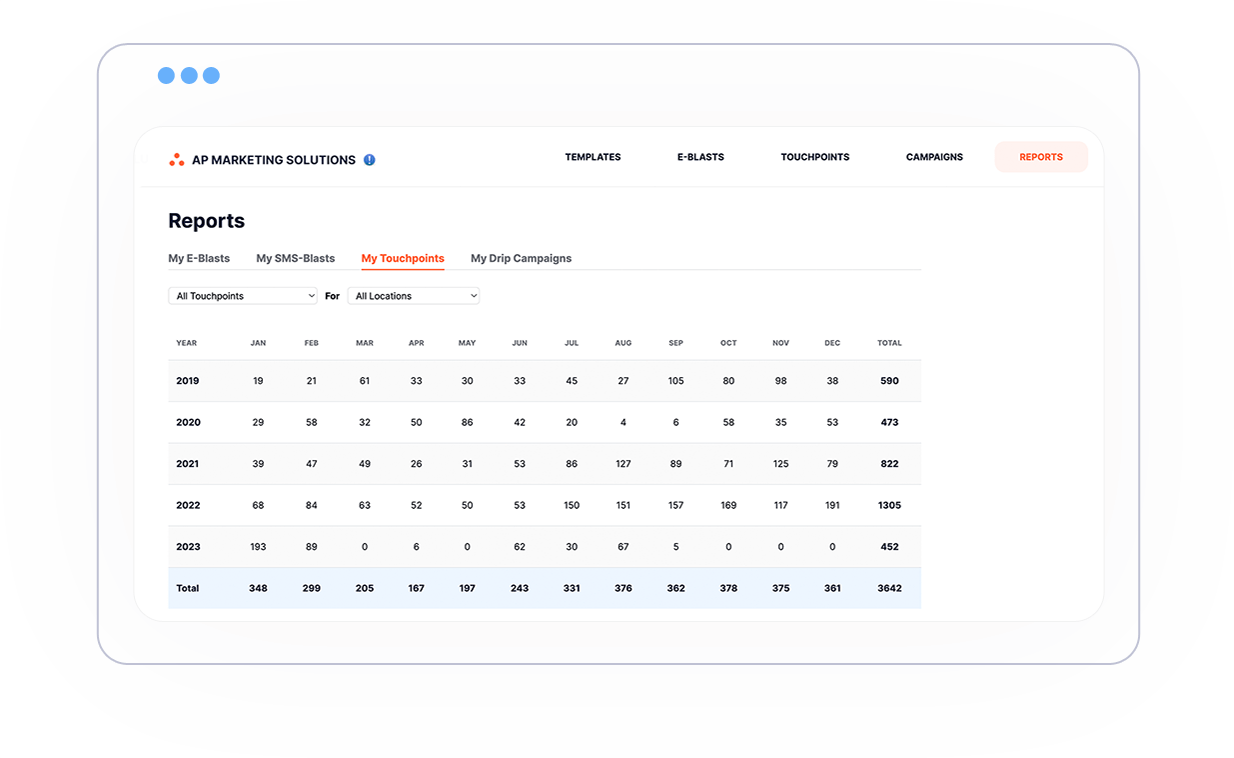Click the 2022 total value 1305
The width and height of the screenshot is (1234, 758).
890,506
